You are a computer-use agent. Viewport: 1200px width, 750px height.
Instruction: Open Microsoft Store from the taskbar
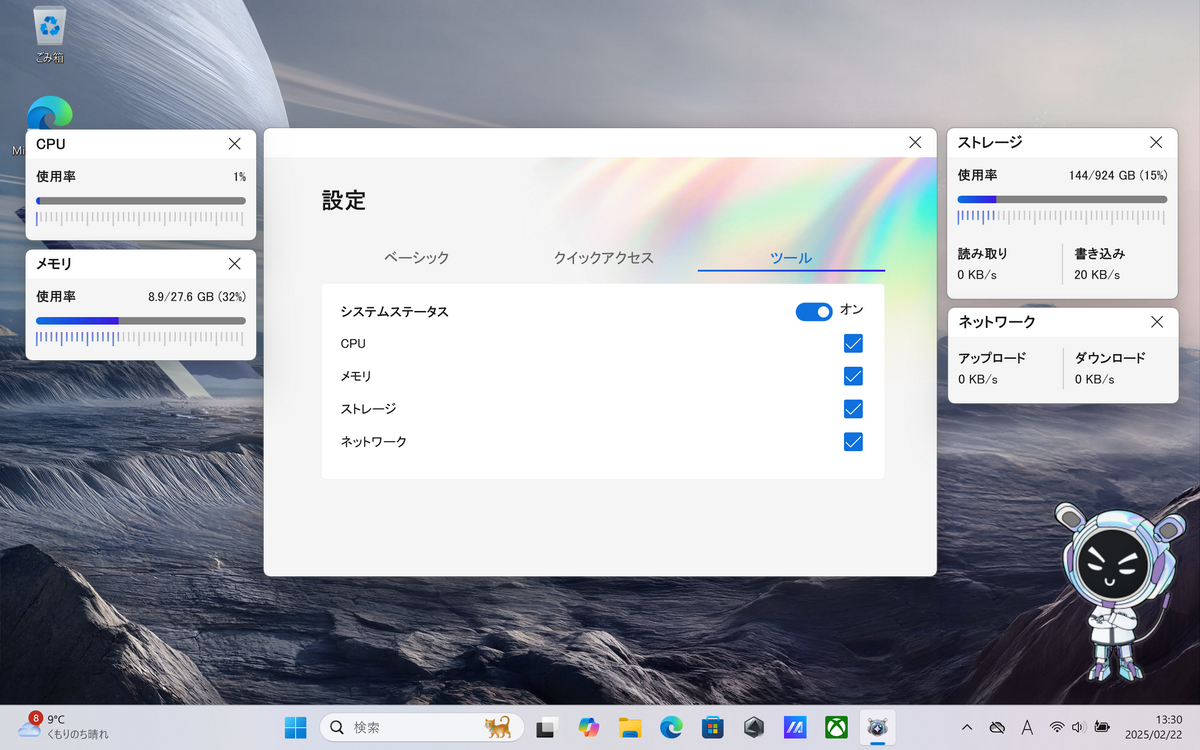[x=712, y=727]
